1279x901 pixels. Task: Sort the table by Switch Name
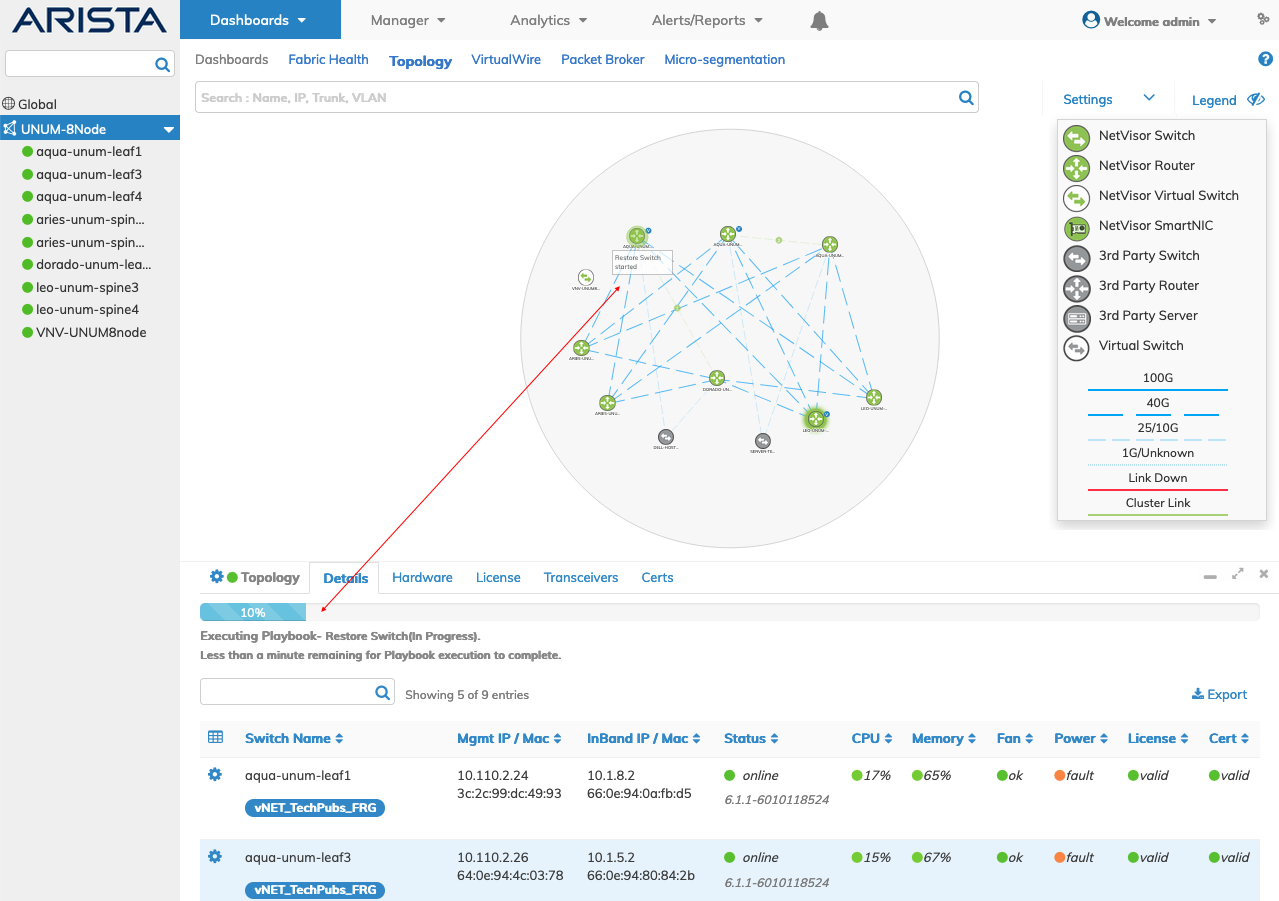pos(294,738)
